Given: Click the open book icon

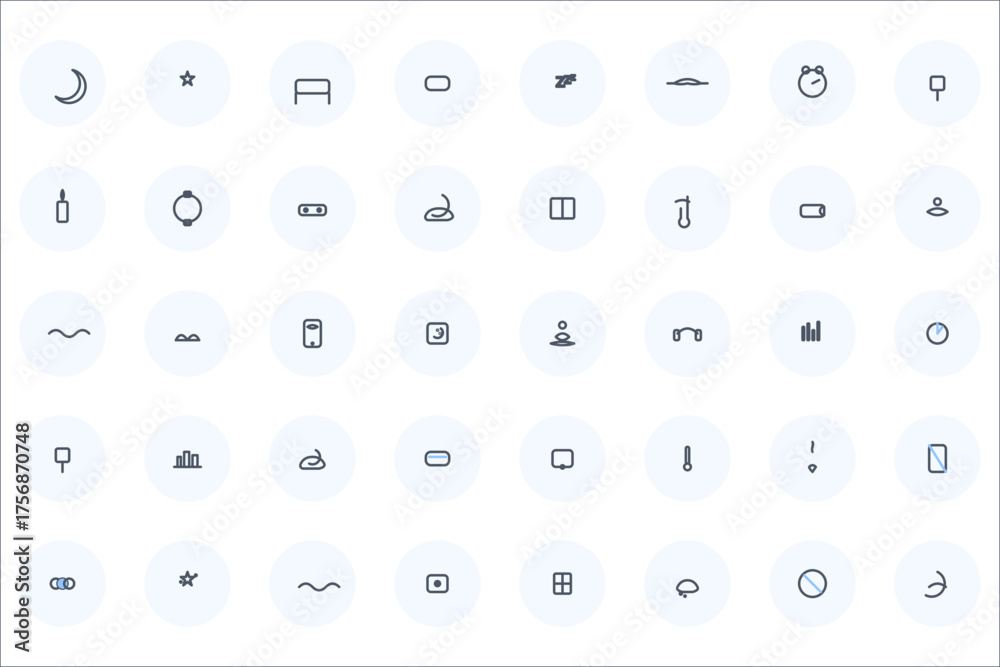Looking at the screenshot, I should pos(188,337).
